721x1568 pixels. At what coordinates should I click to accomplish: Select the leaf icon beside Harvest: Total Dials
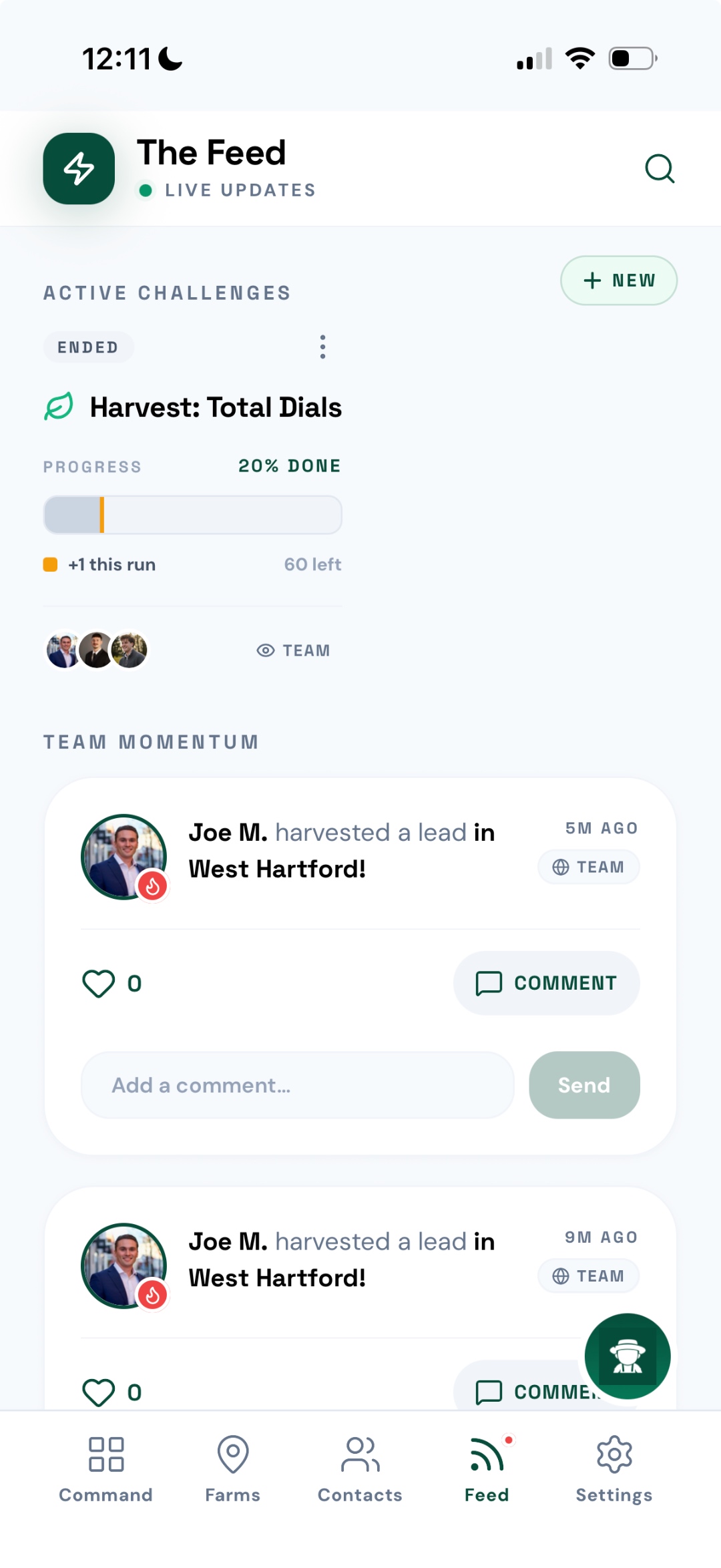pyautogui.click(x=59, y=406)
